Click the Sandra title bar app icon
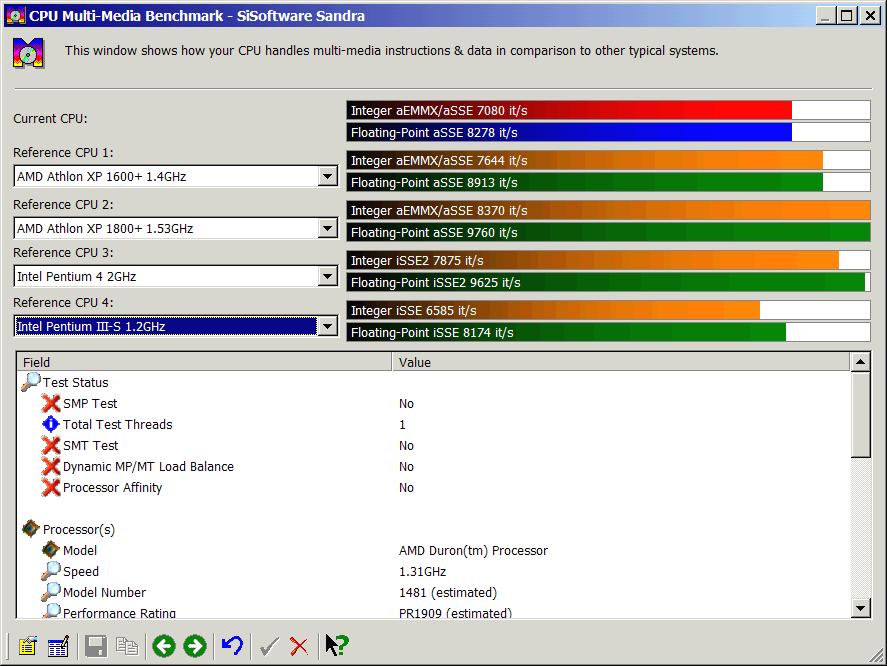887x666 pixels. tap(15, 15)
